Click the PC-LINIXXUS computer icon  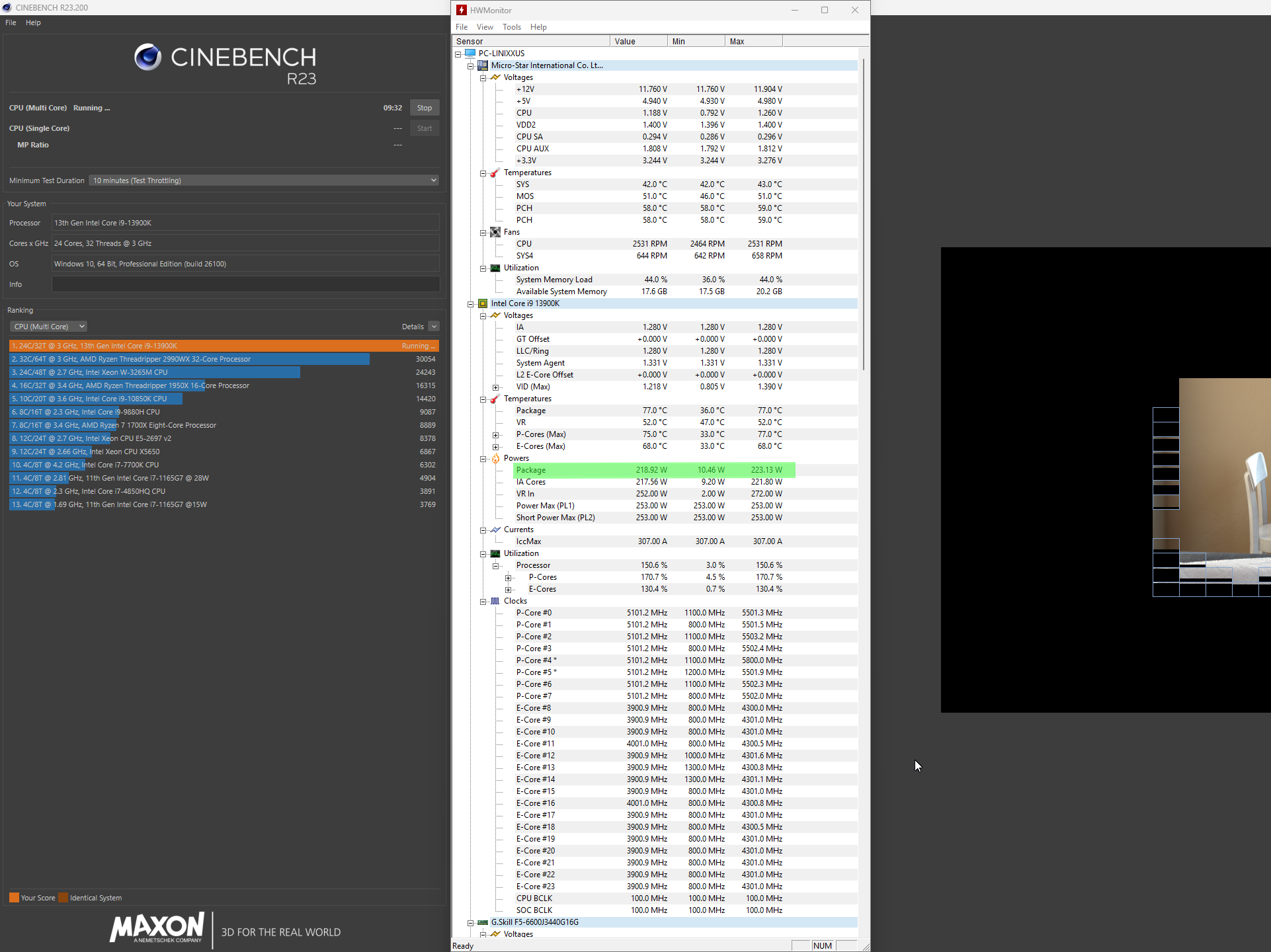(470, 54)
